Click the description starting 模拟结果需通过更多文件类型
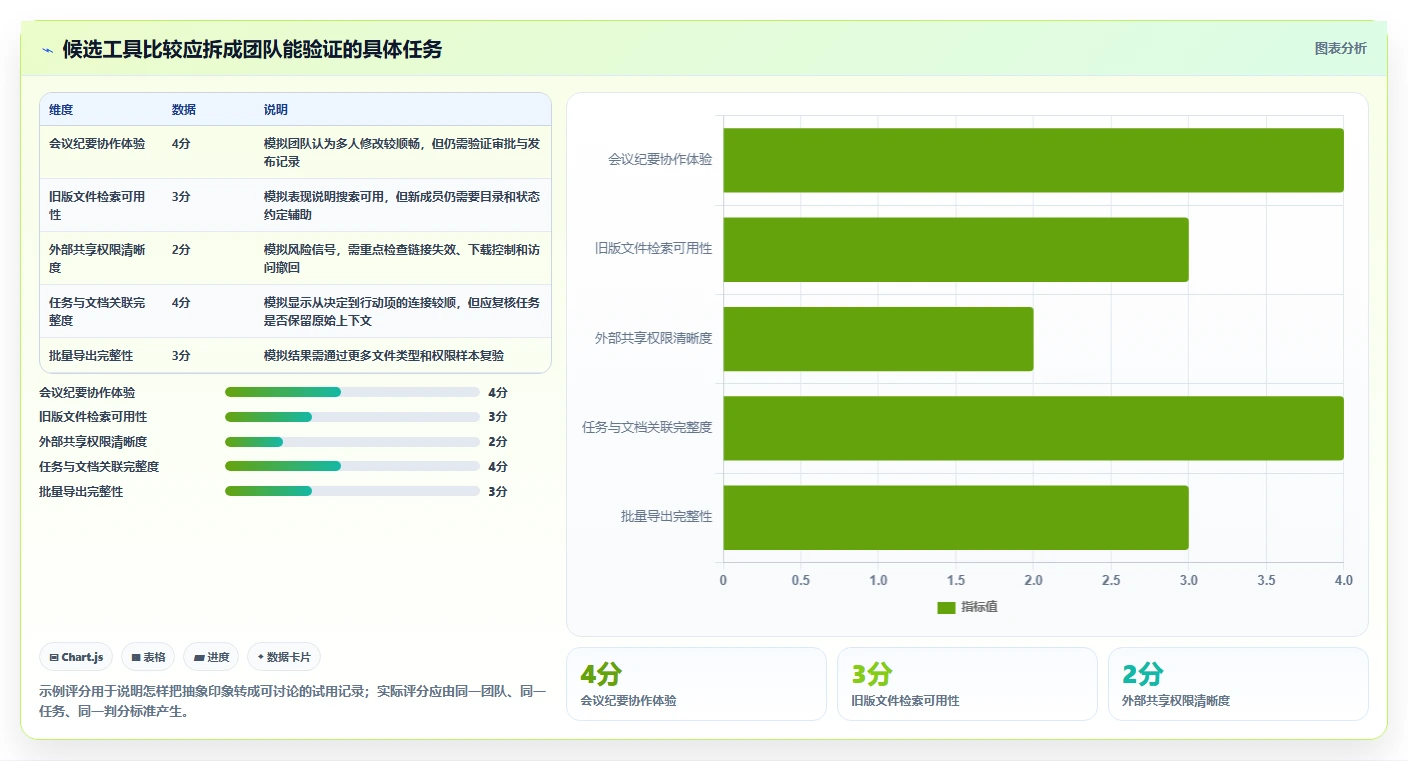The image size is (1408, 761). (384, 356)
